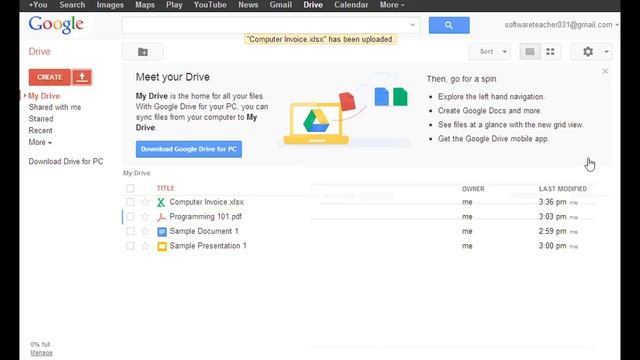Open the Computer Invoice.xlsx file name
640x360 pixels.
pos(207,202)
